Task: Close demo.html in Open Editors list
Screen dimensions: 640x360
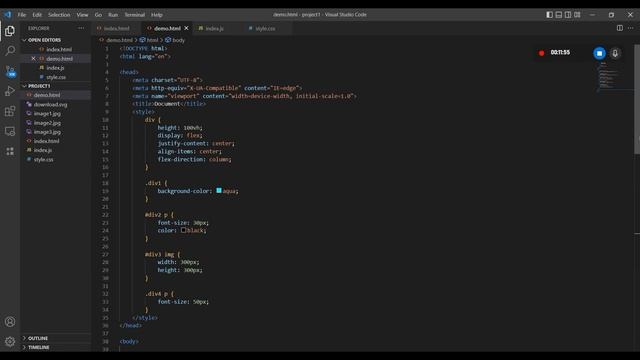Action: click(33, 58)
